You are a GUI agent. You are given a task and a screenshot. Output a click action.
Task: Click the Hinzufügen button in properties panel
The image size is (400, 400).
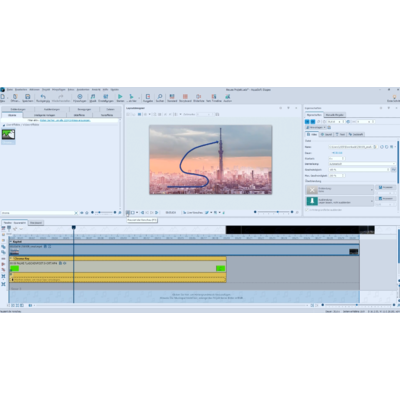[316, 127]
